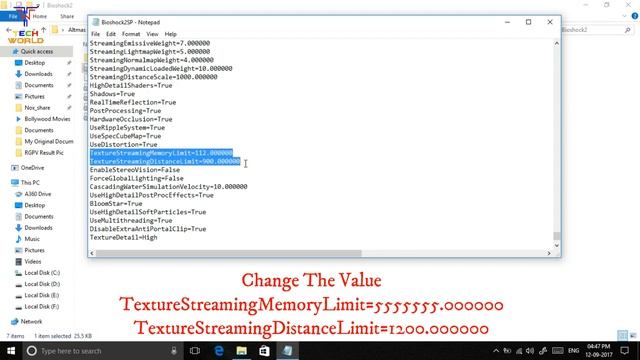Open Bollywood Movies folder in sidebar
Image resolution: width=640 pixels, height=360 pixels.
[x=47, y=119]
